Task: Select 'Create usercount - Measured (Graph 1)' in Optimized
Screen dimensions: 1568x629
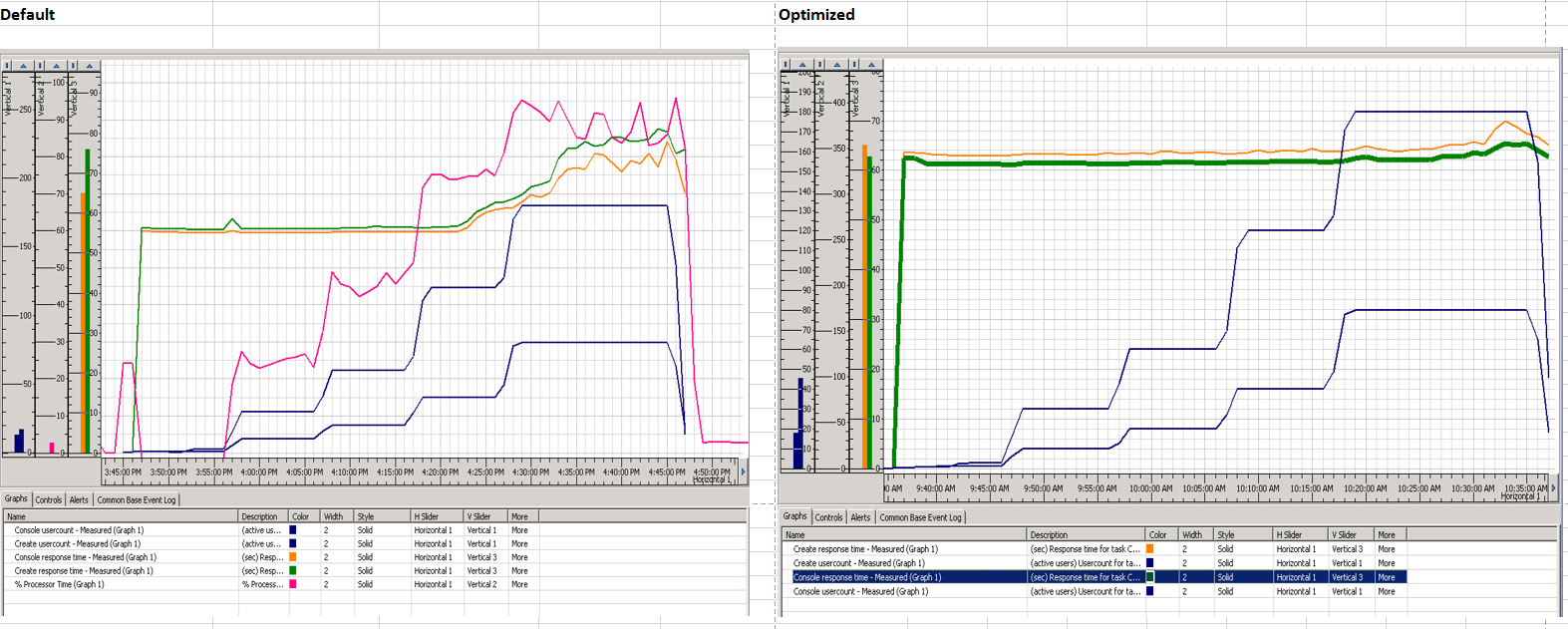Action: [x=858, y=563]
